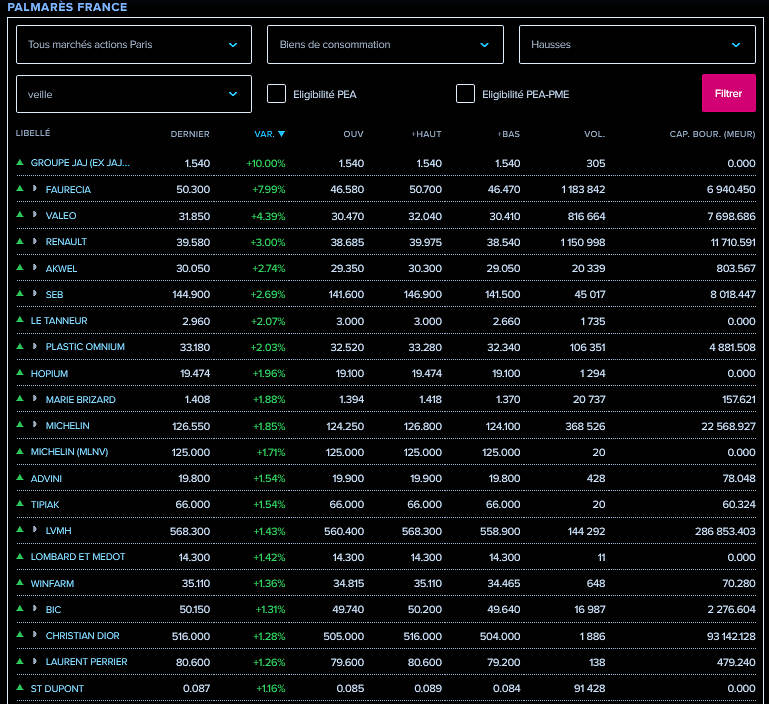Click the green up-trend icon beside HOPIUM
The width and height of the screenshot is (769, 704).
tap(20, 372)
